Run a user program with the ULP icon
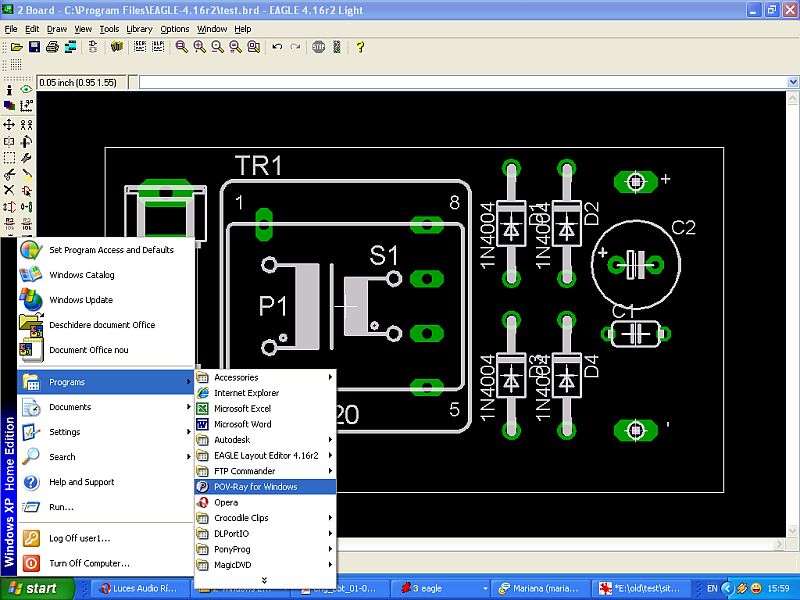The width and height of the screenshot is (800, 600). coord(158,47)
